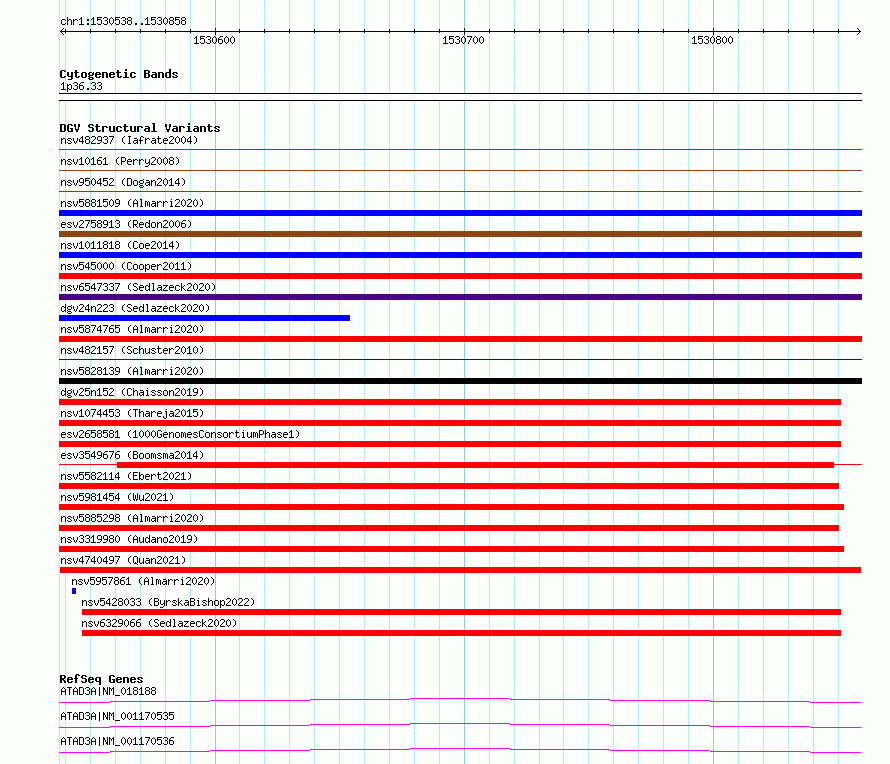This screenshot has height=764, width=890.
Task: Select the Cytogenetic Bands track title
Action: (x=119, y=74)
